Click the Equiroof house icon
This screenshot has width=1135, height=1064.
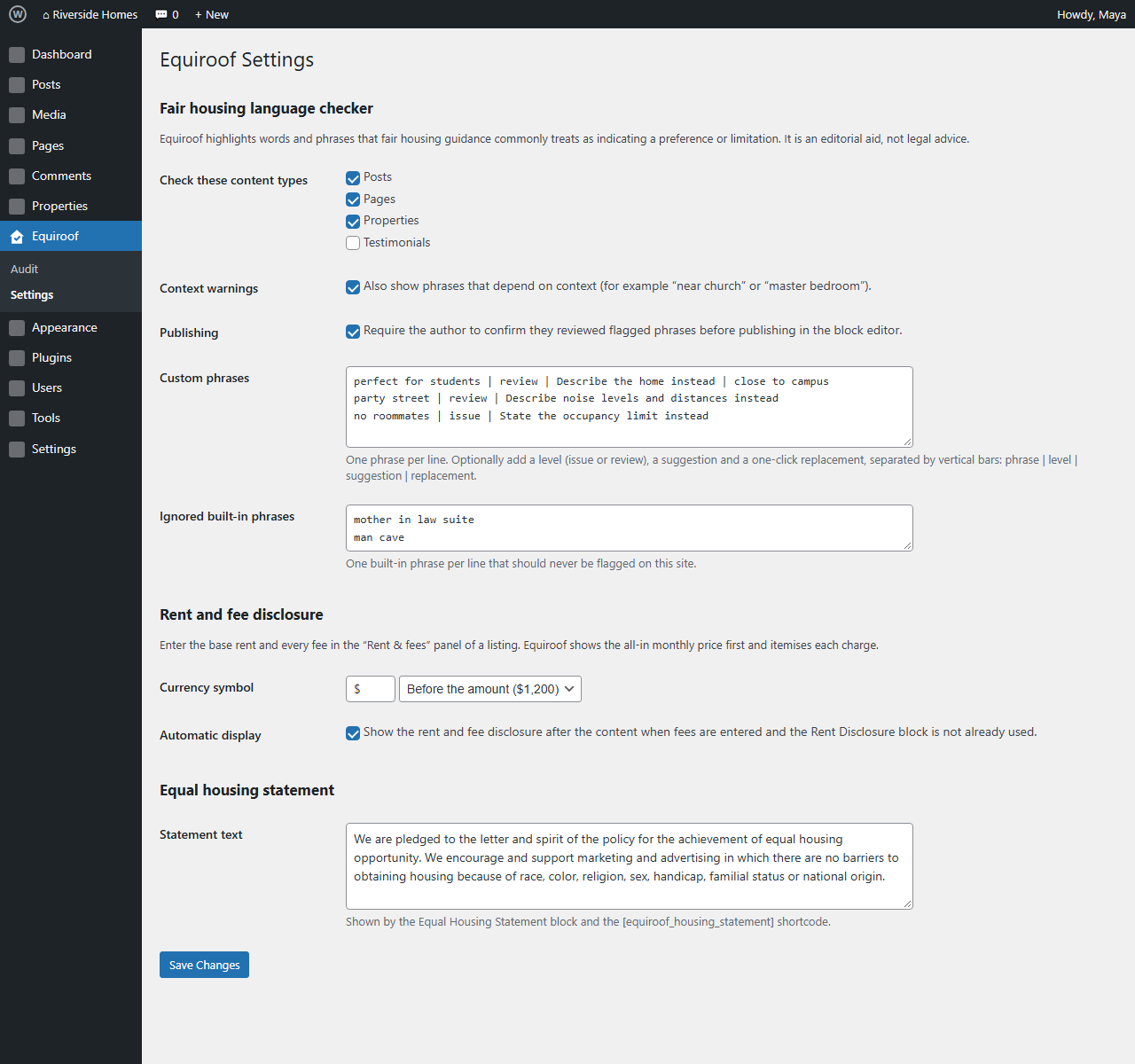click(17, 237)
